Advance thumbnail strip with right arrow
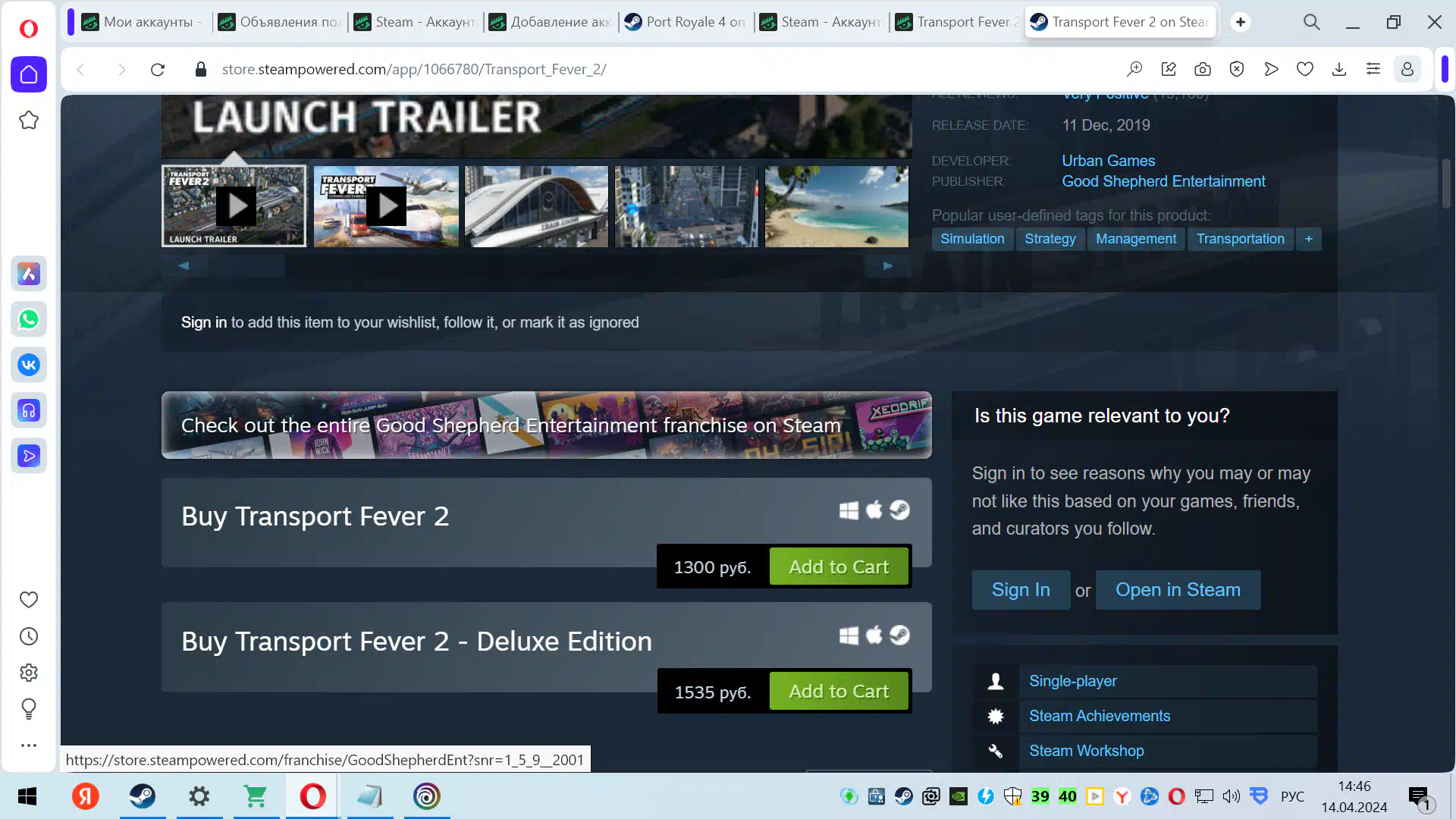 coord(888,265)
